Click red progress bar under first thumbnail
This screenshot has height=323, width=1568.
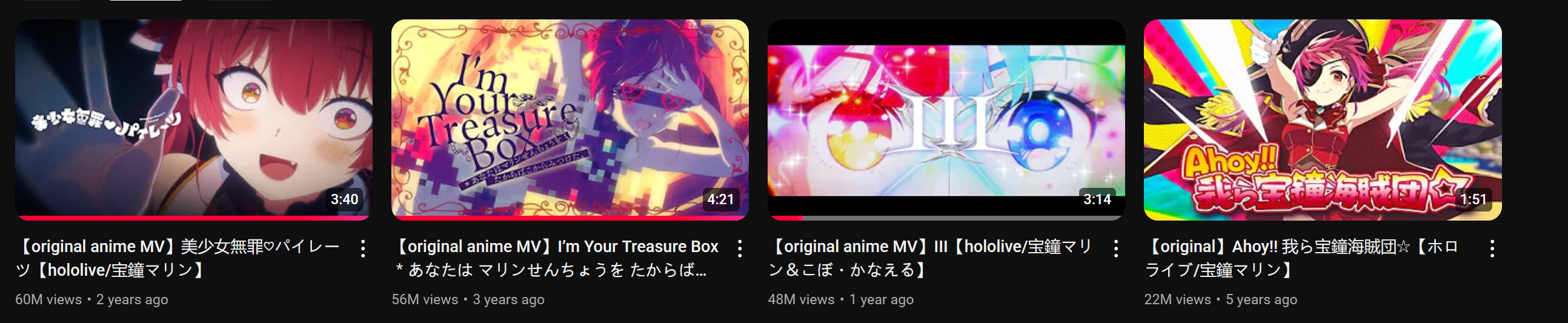(193, 218)
